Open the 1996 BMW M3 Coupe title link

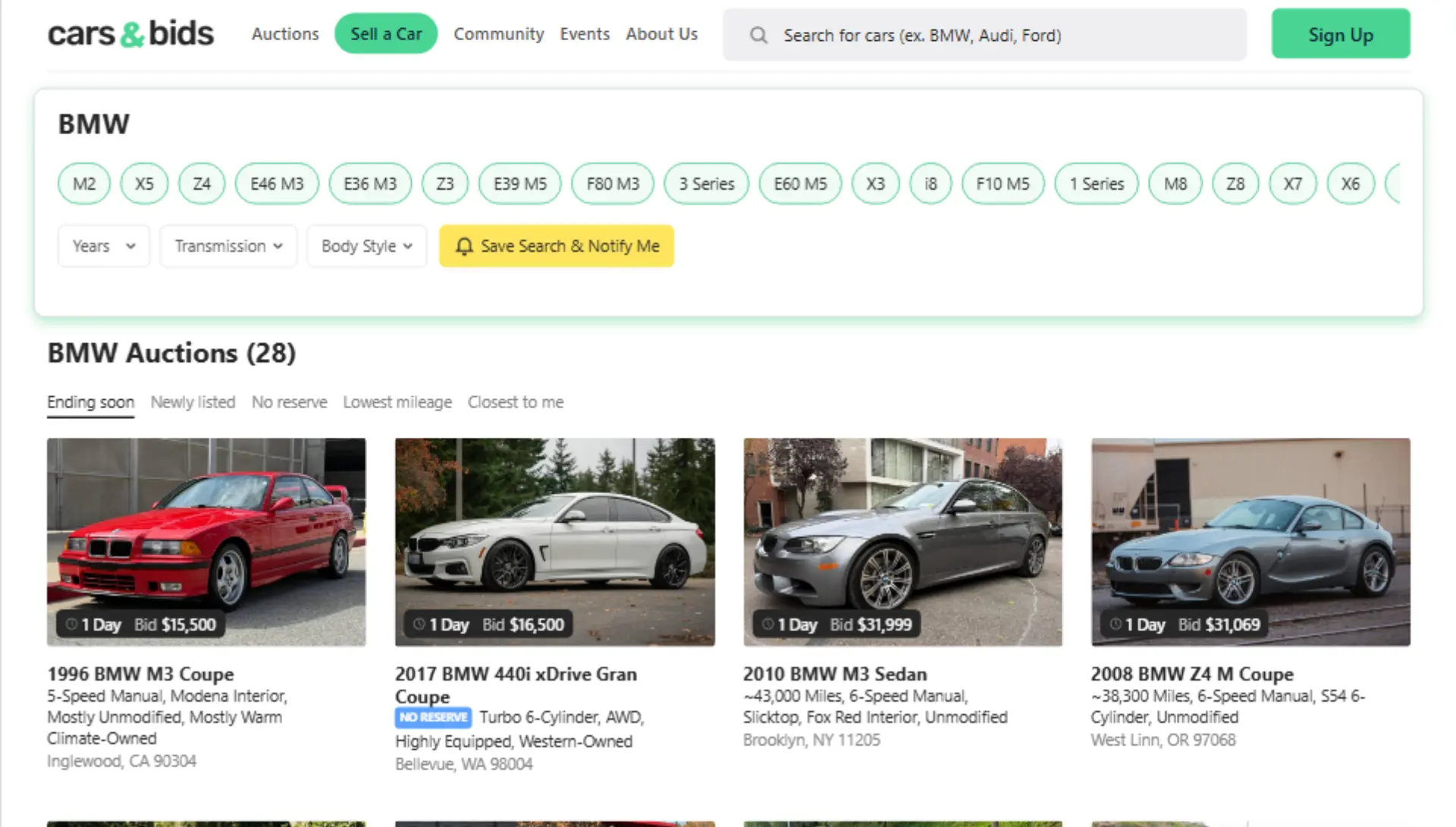pyautogui.click(x=140, y=674)
